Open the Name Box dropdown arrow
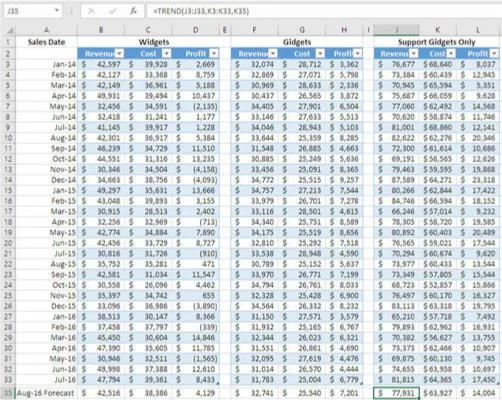Screen dimensions: 502x400 (x=56, y=11)
